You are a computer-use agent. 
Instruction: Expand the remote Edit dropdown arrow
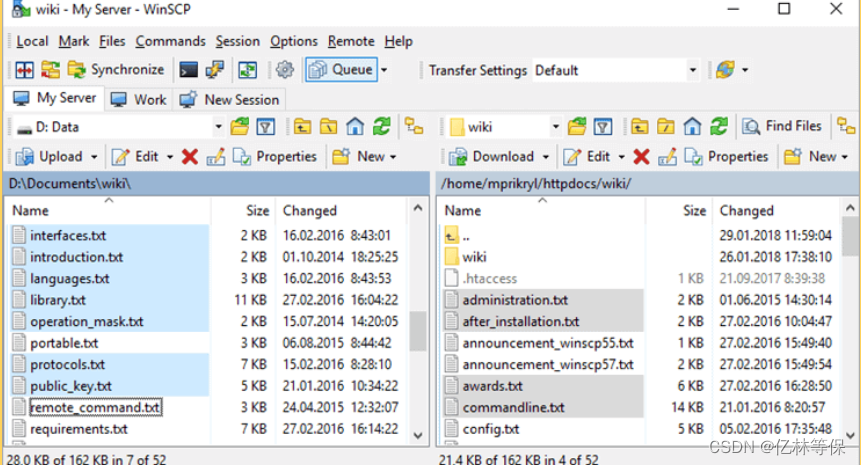(x=621, y=157)
